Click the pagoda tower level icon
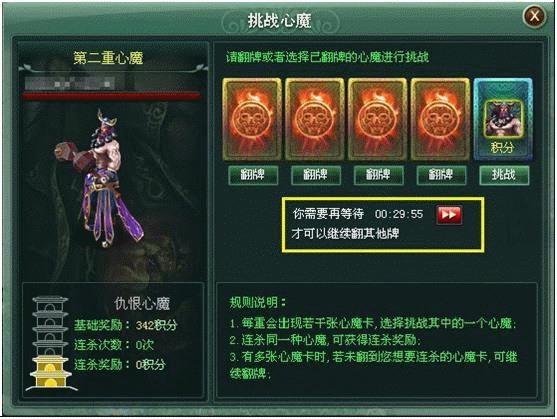The height and width of the screenshot is (419, 557). click(x=50, y=343)
